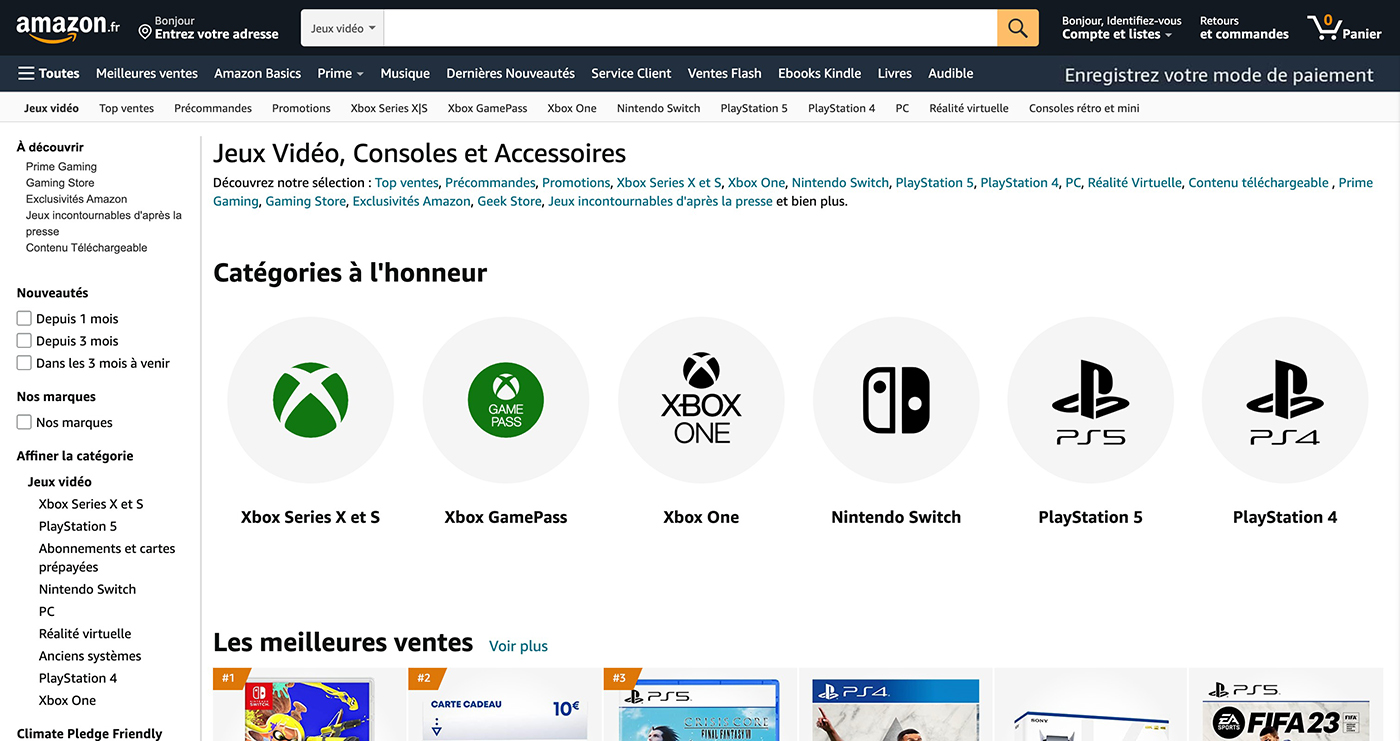Screen dimensions: 1400x741
Task: Expand the Compte et listes menu
Action: (1121, 28)
